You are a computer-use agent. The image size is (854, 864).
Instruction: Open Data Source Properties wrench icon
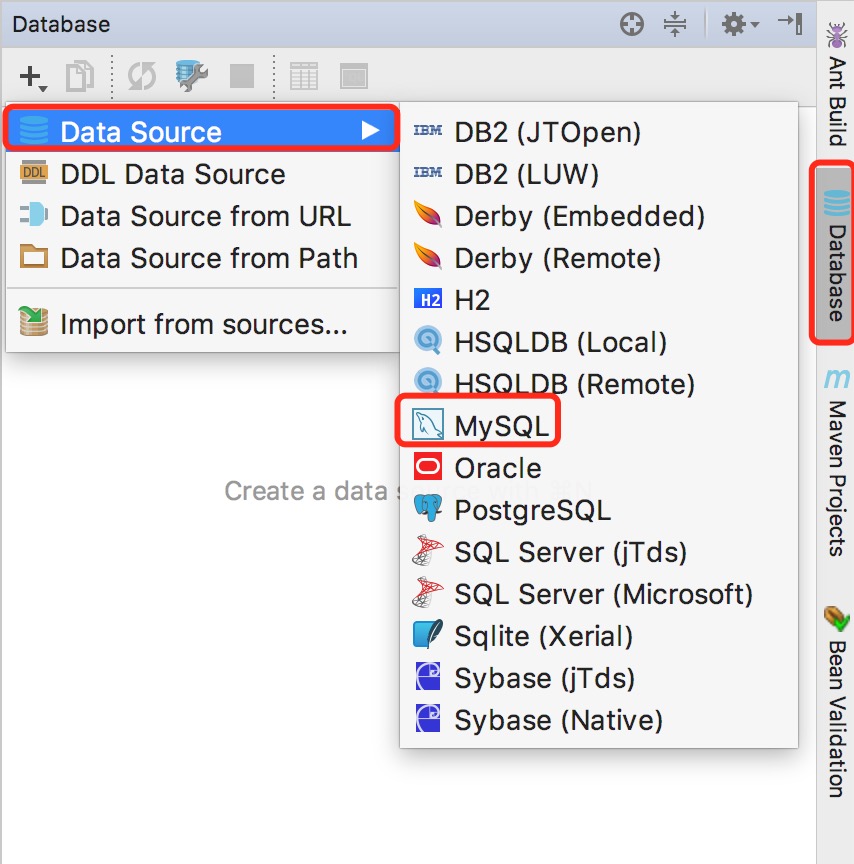(191, 76)
